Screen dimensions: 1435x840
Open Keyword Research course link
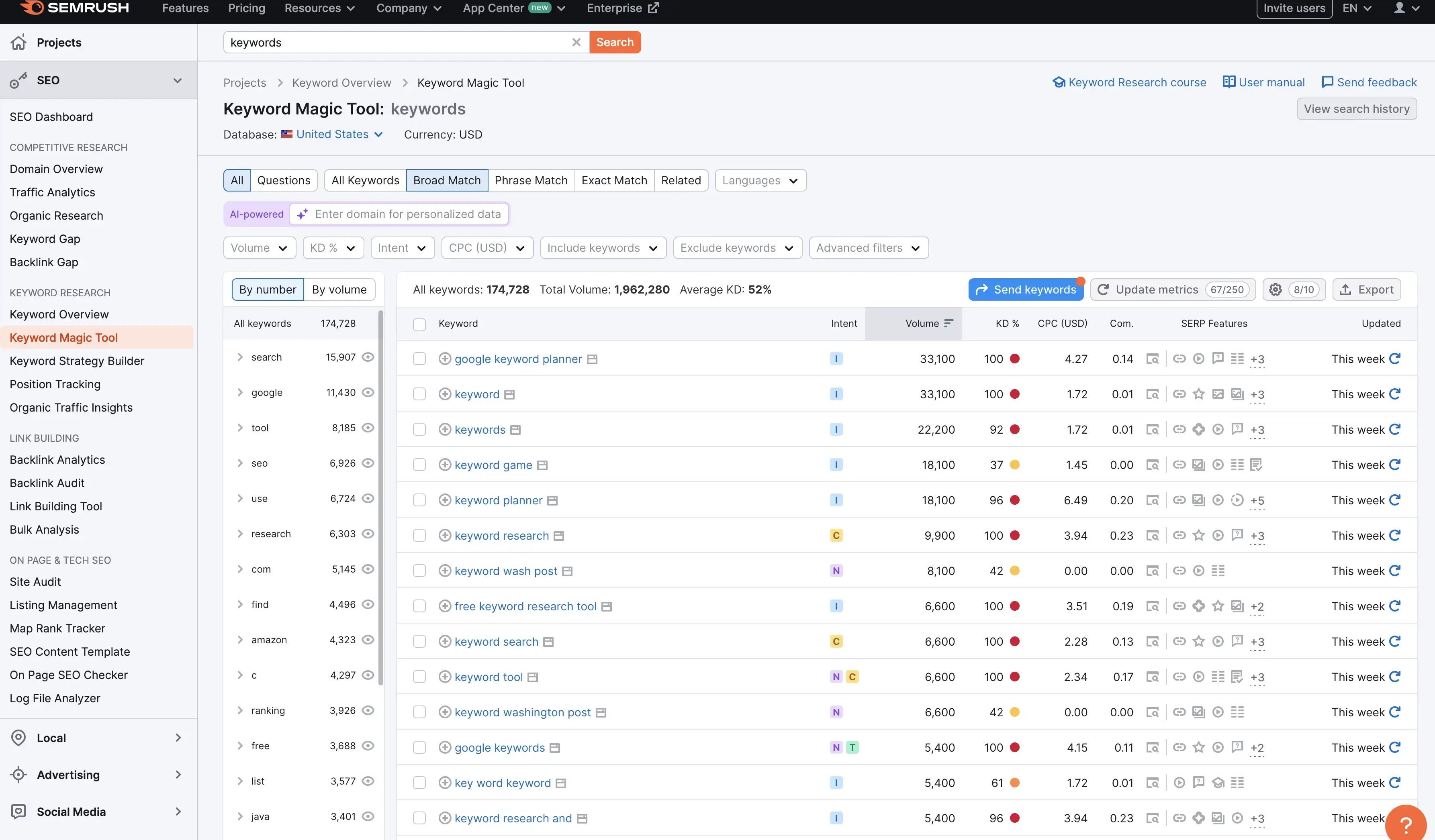(1129, 83)
